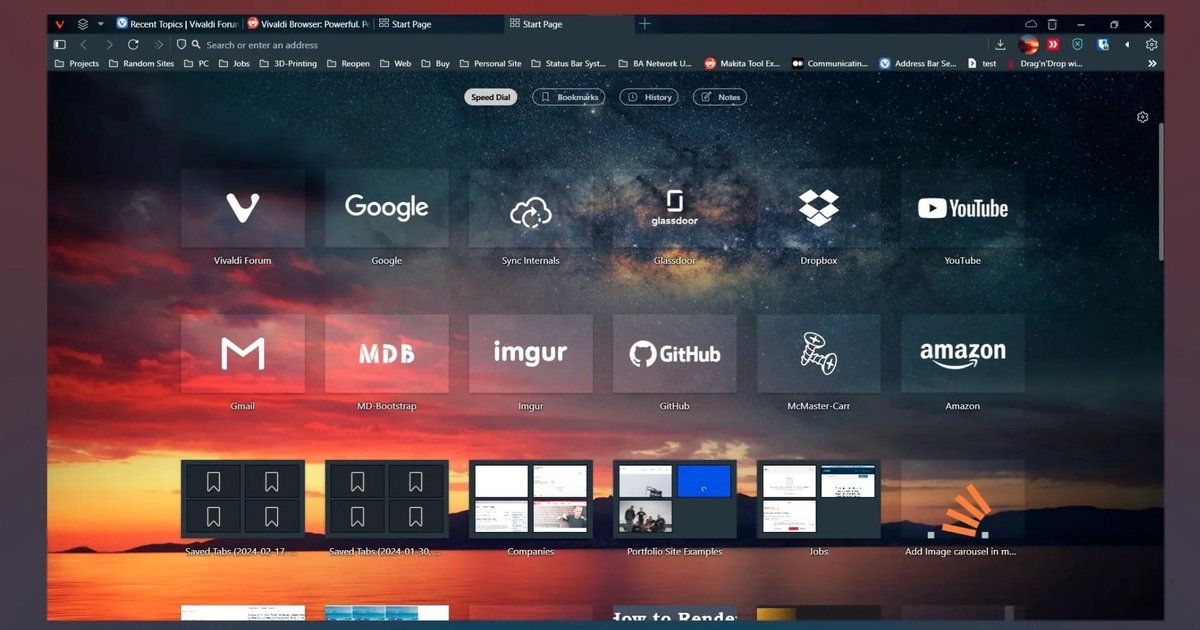This screenshot has width=1200, height=630.
Task: Switch to the Vivaldi Browser: Powerful tab
Action: coord(307,24)
